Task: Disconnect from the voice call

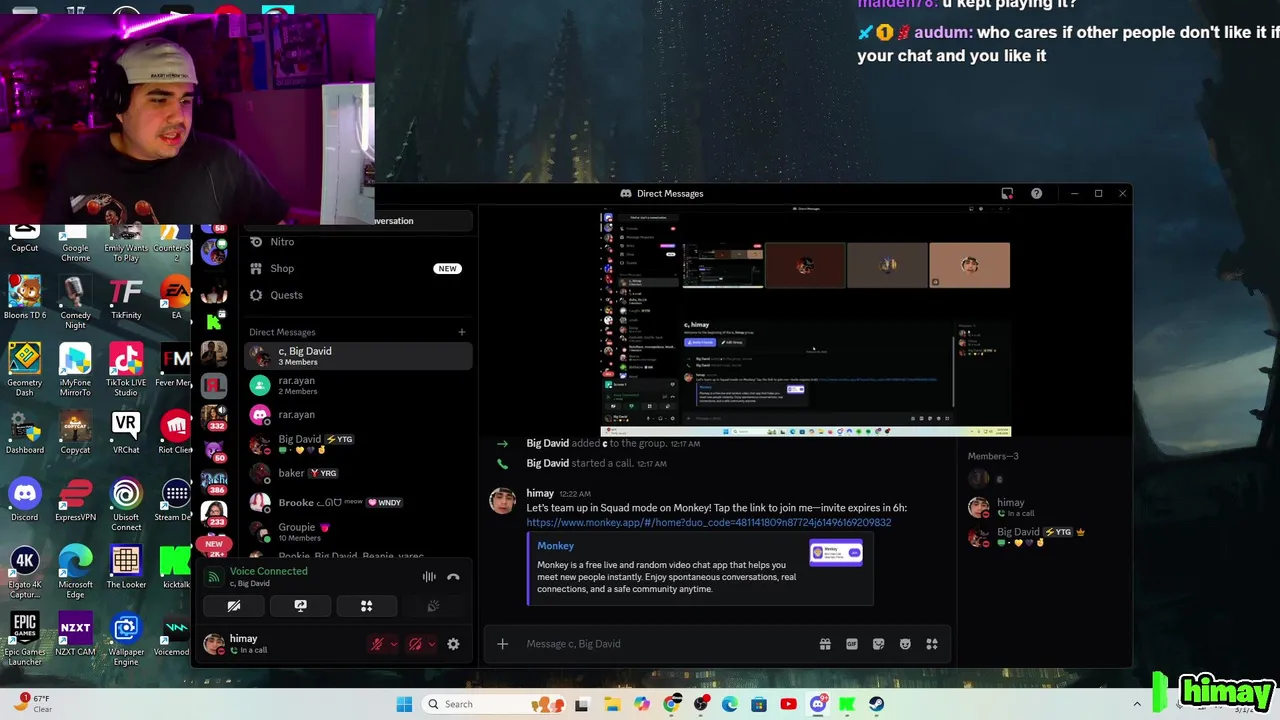Action: [453, 577]
